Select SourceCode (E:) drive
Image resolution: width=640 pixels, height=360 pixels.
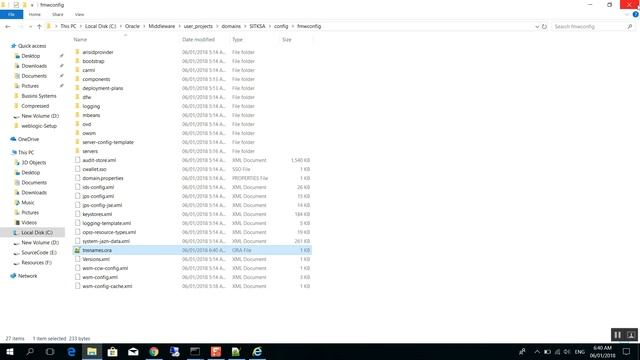tap(39, 253)
